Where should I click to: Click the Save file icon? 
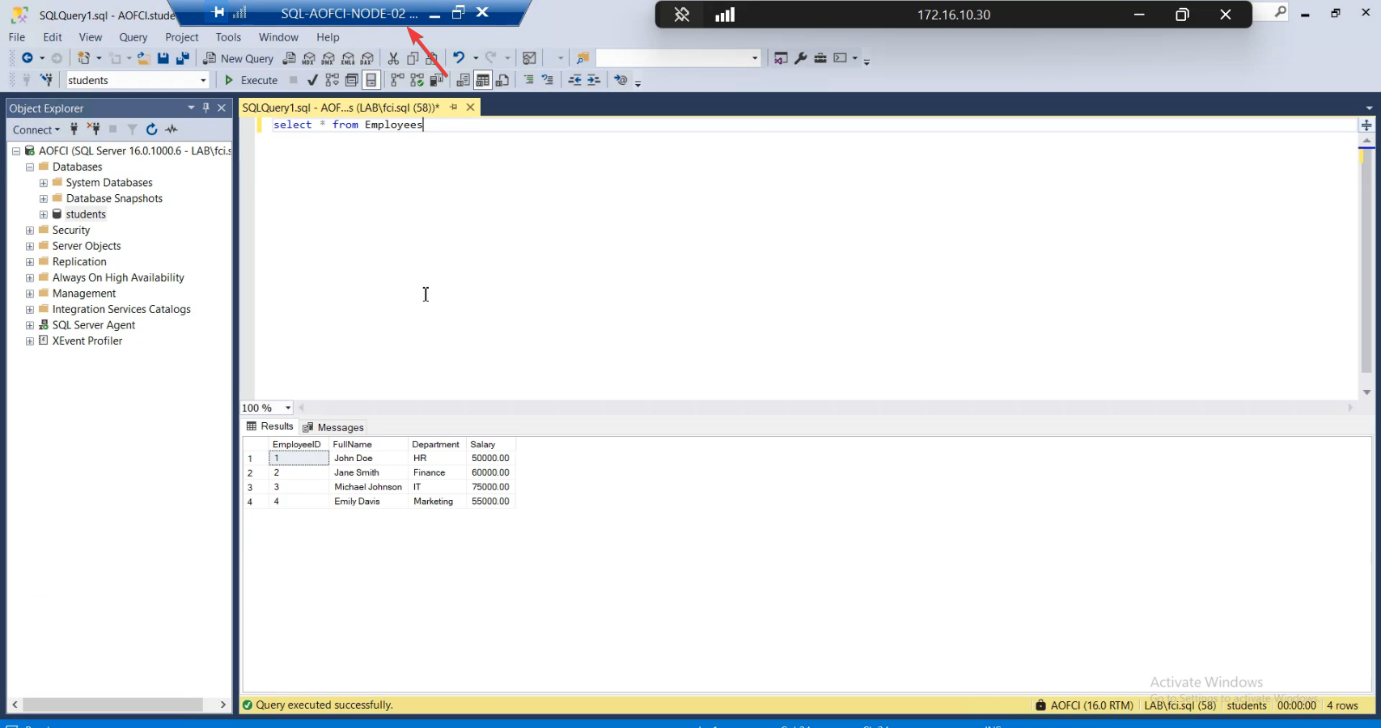tap(163, 58)
